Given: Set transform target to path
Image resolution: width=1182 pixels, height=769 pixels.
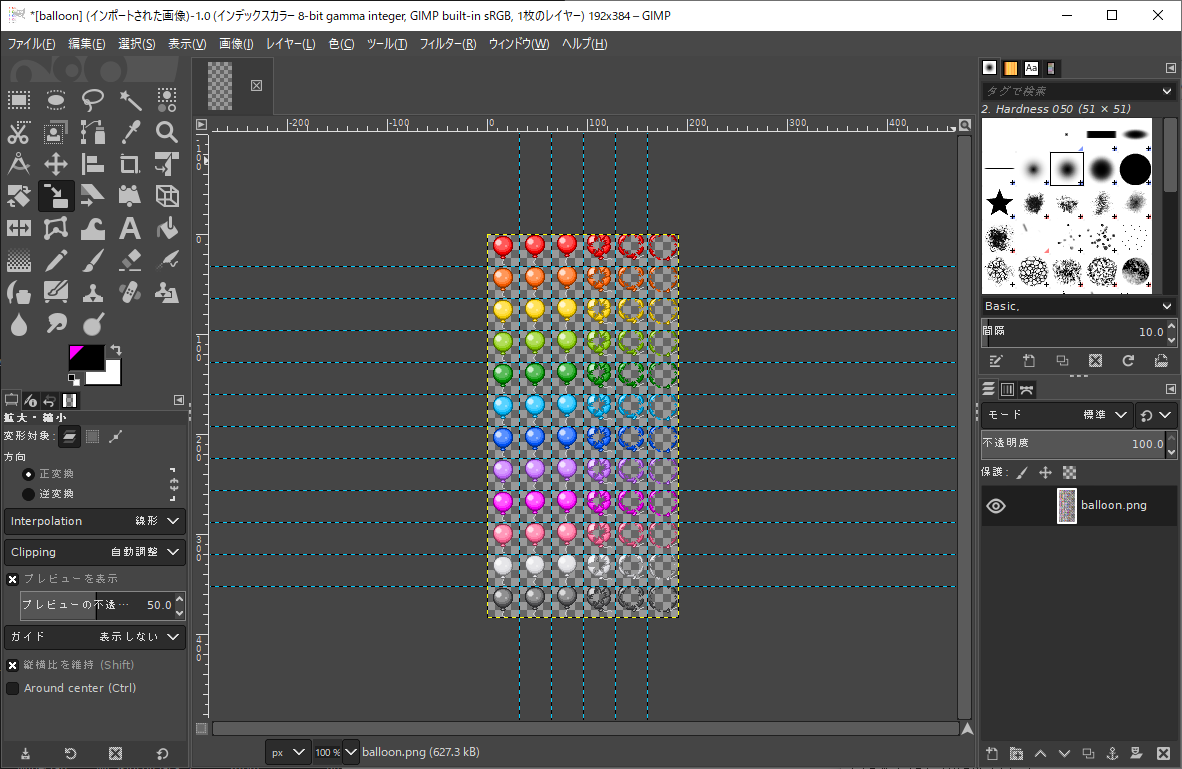Looking at the screenshot, I should tap(115, 437).
